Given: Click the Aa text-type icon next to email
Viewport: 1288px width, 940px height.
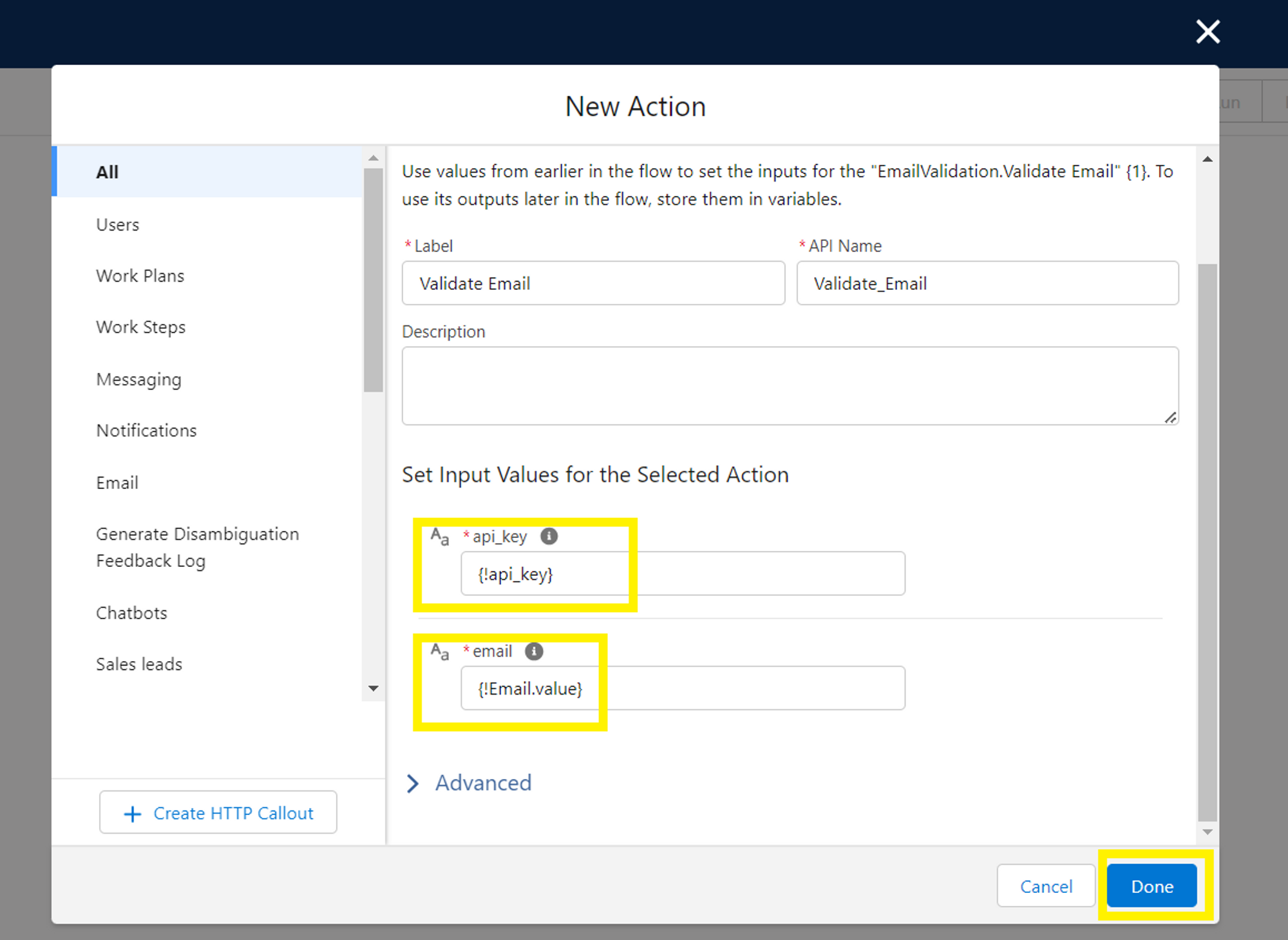Looking at the screenshot, I should point(440,652).
